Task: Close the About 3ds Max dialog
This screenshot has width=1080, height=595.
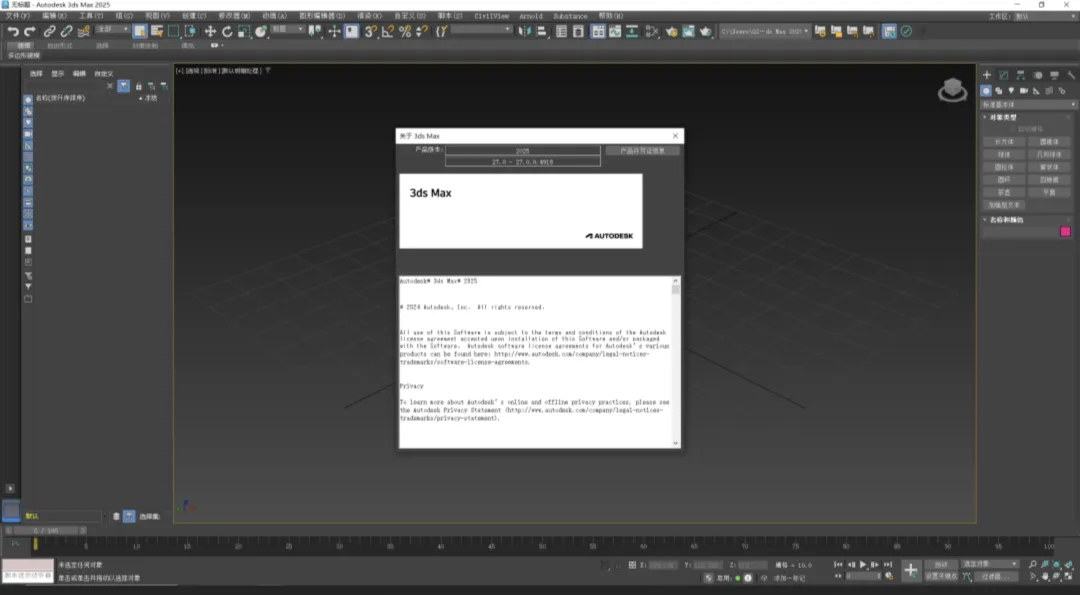Action: point(675,136)
